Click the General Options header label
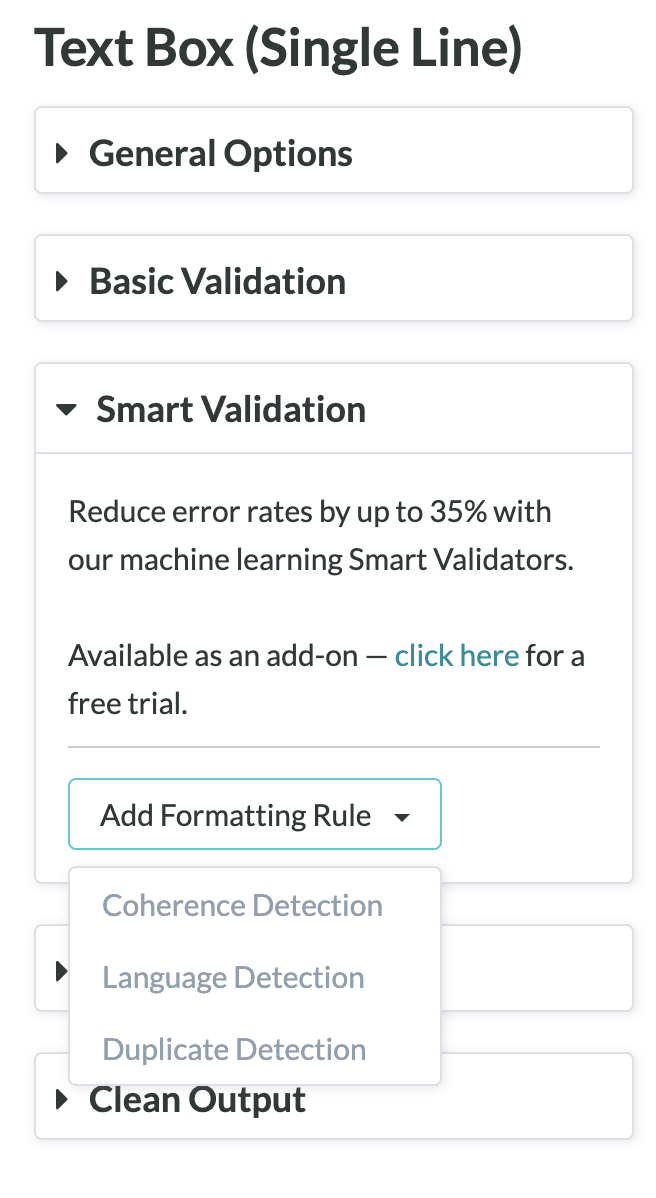Viewport: 656px width, 1198px height. (221, 152)
